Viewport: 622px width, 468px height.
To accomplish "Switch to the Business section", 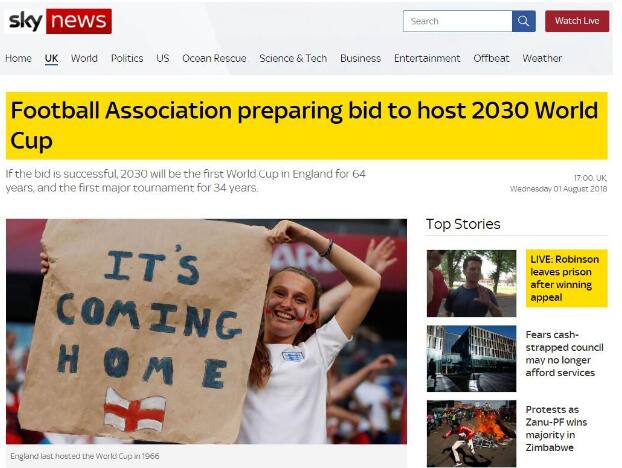I will tap(360, 58).
